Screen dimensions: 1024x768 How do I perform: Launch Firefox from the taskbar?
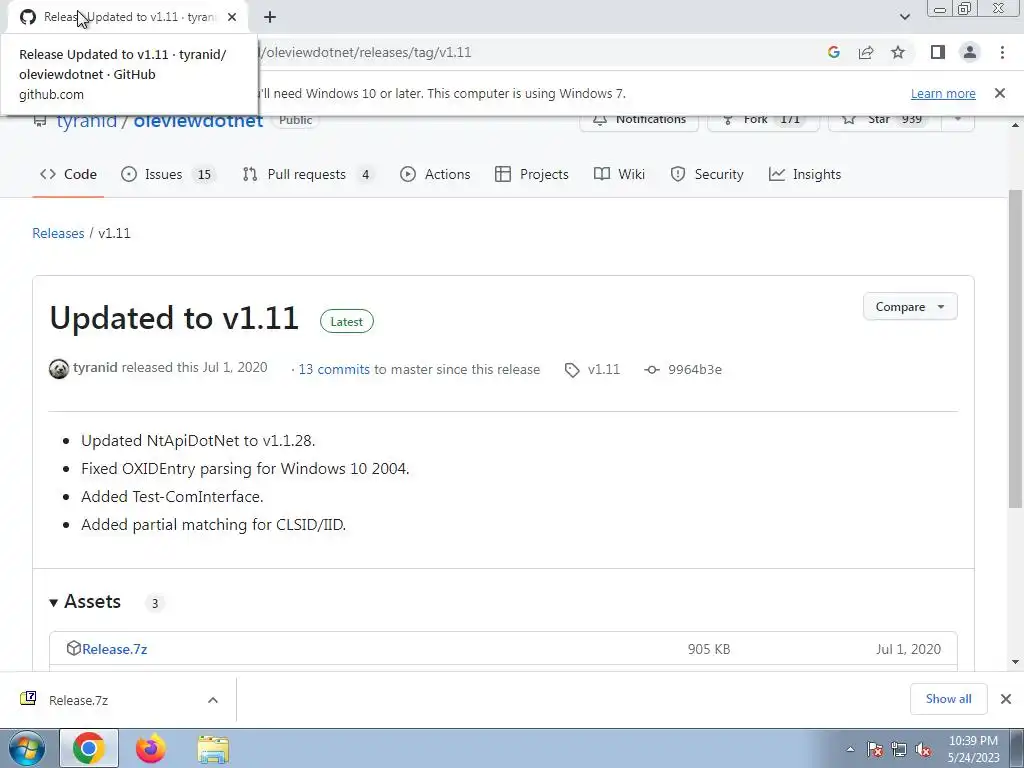click(x=150, y=748)
